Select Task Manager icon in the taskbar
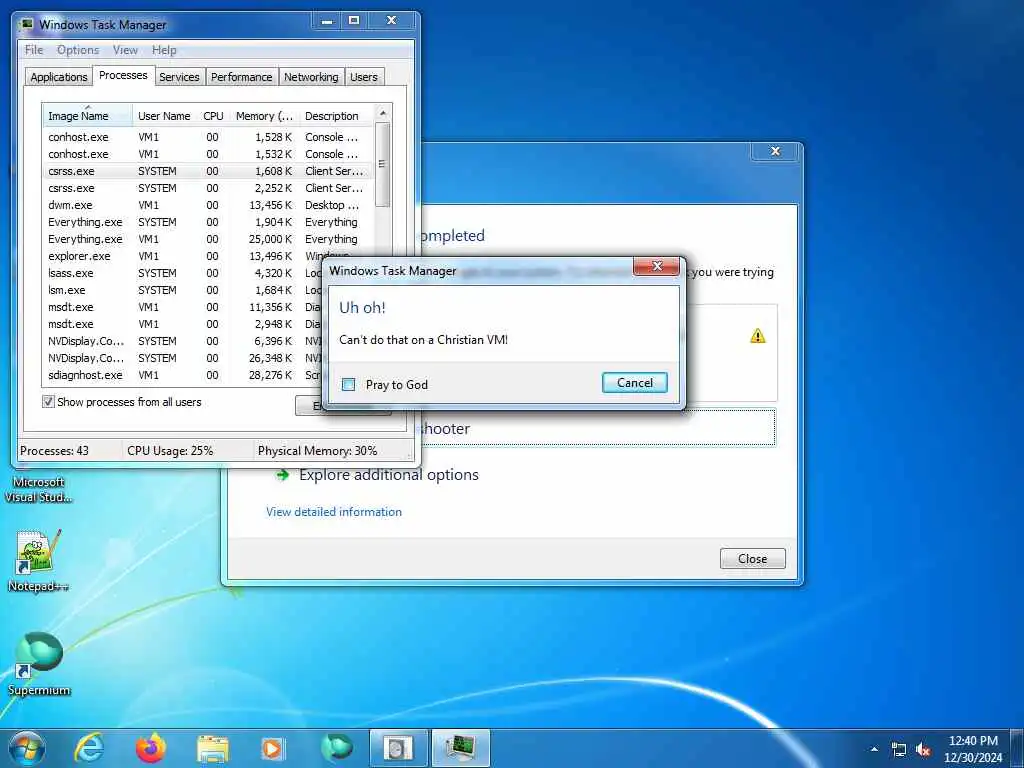1024x768 pixels. pos(461,749)
